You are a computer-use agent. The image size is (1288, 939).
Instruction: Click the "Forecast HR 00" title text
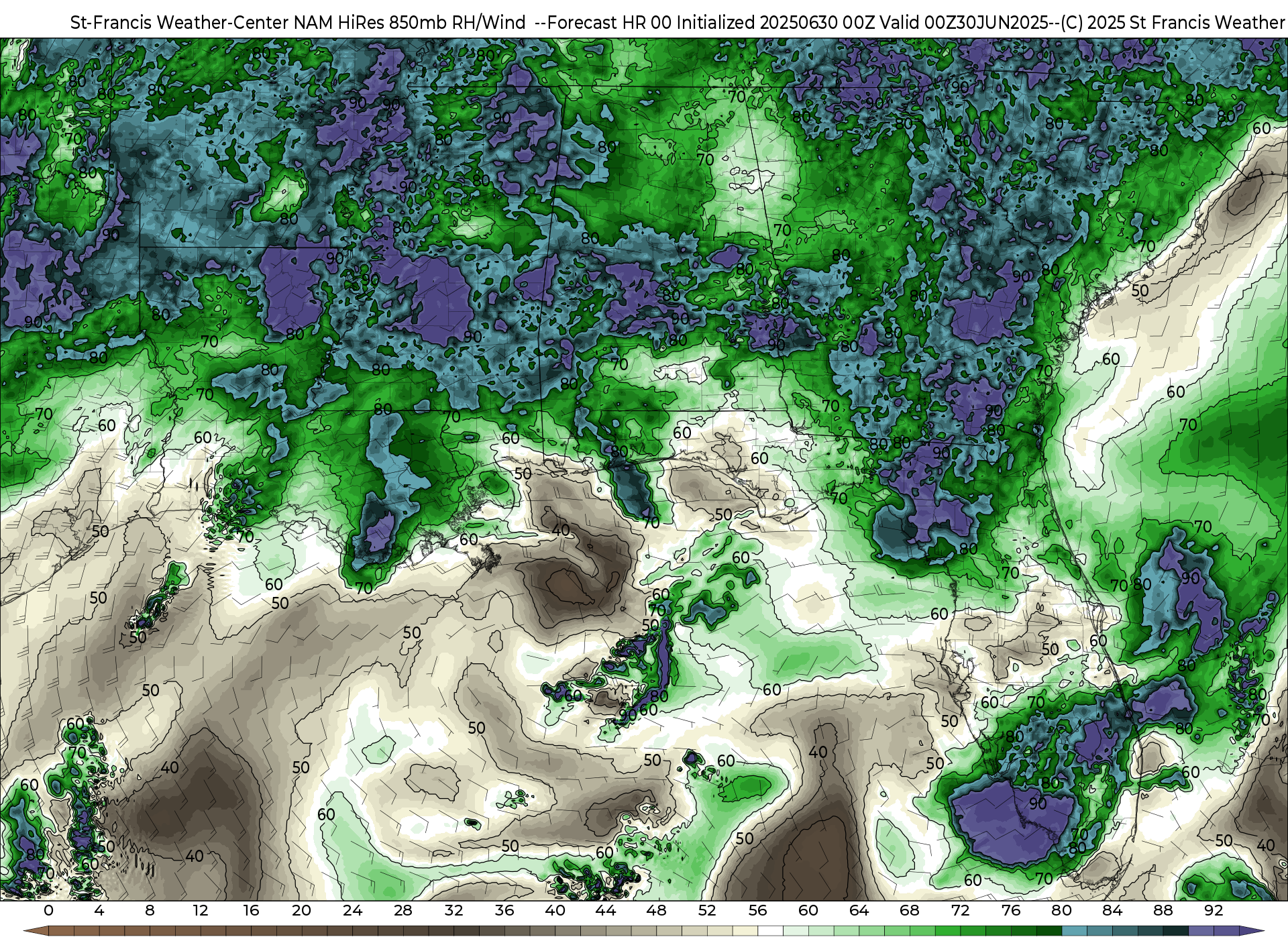[x=609, y=23]
